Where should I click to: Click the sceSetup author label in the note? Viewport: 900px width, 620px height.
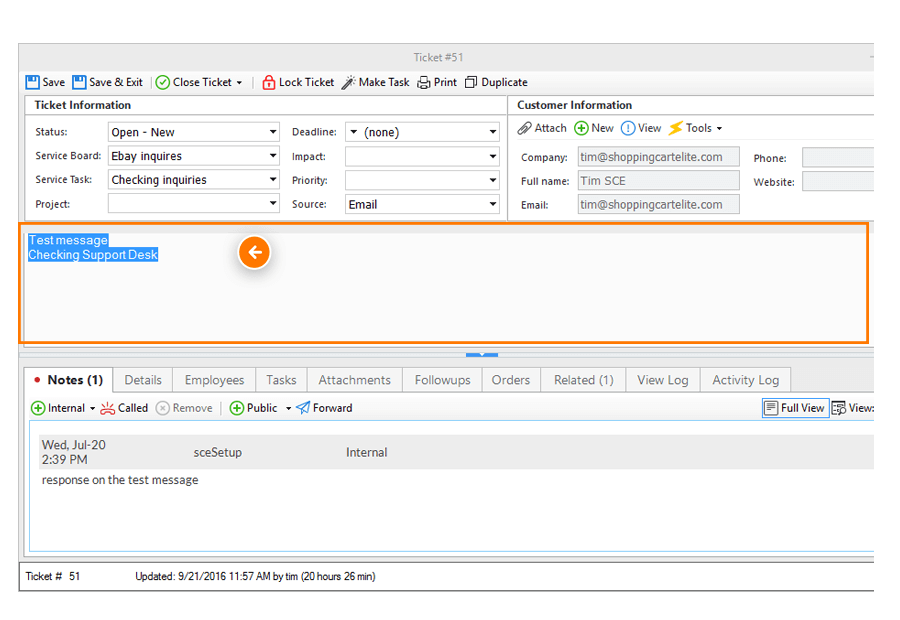pos(218,452)
